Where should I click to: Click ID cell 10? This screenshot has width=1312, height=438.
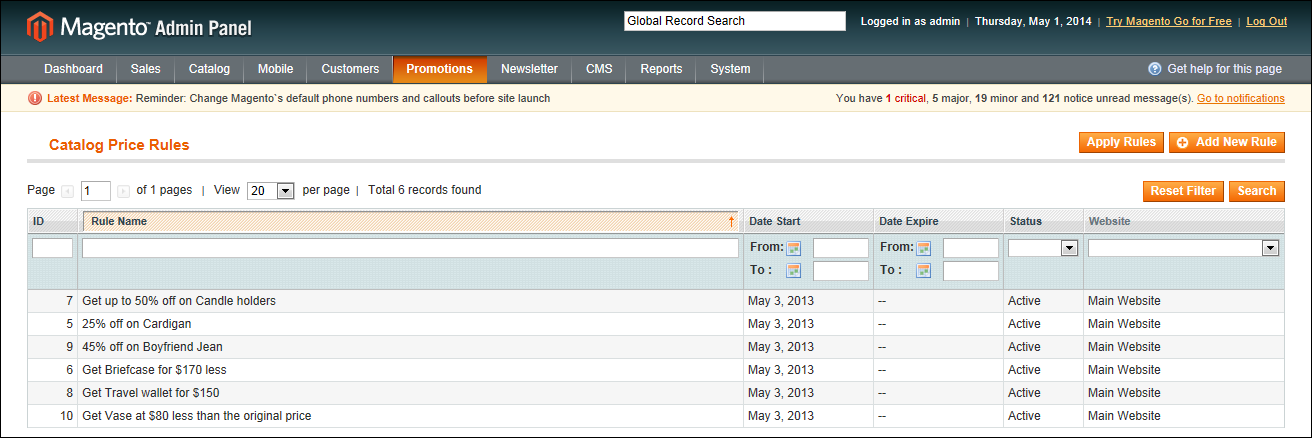coord(67,416)
